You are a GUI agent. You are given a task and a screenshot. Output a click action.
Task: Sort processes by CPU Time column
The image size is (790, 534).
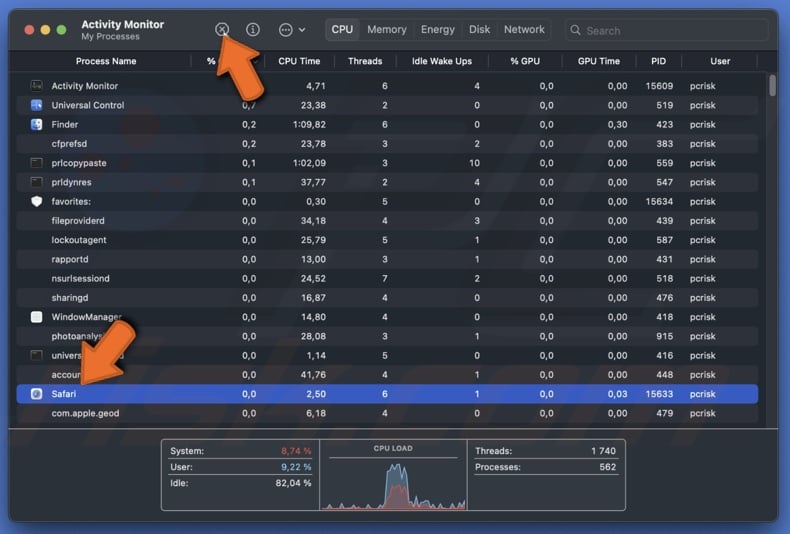pyautogui.click(x=299, y=61)
